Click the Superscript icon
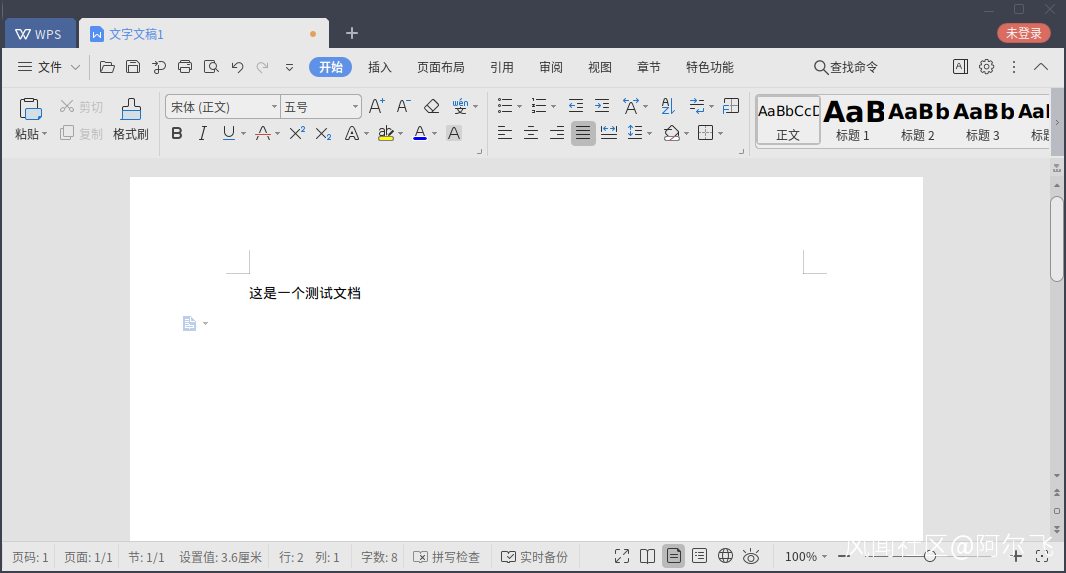 pyautogui.click(x=297, y=133)
